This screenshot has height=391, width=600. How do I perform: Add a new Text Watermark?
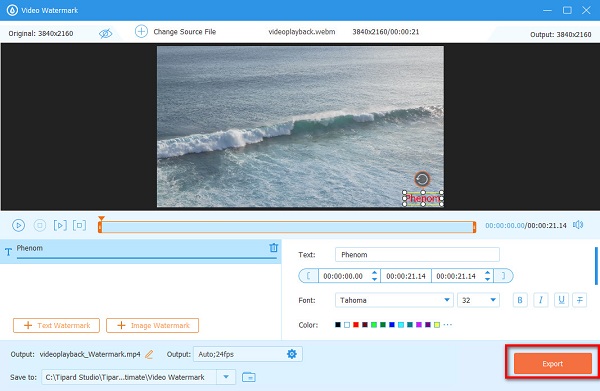pyautogui.click(x=56, y=326)
